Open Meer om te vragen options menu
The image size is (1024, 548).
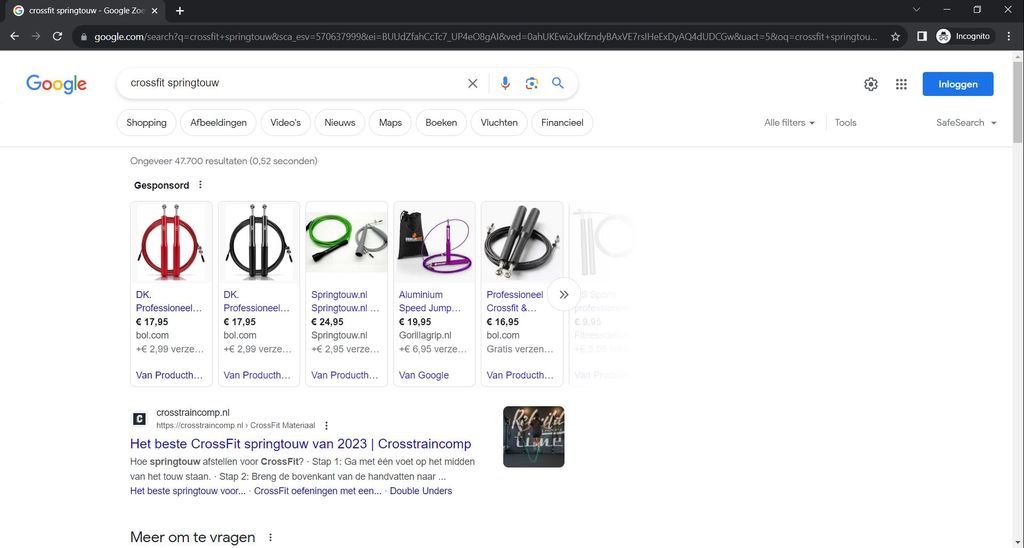(270, 538)
